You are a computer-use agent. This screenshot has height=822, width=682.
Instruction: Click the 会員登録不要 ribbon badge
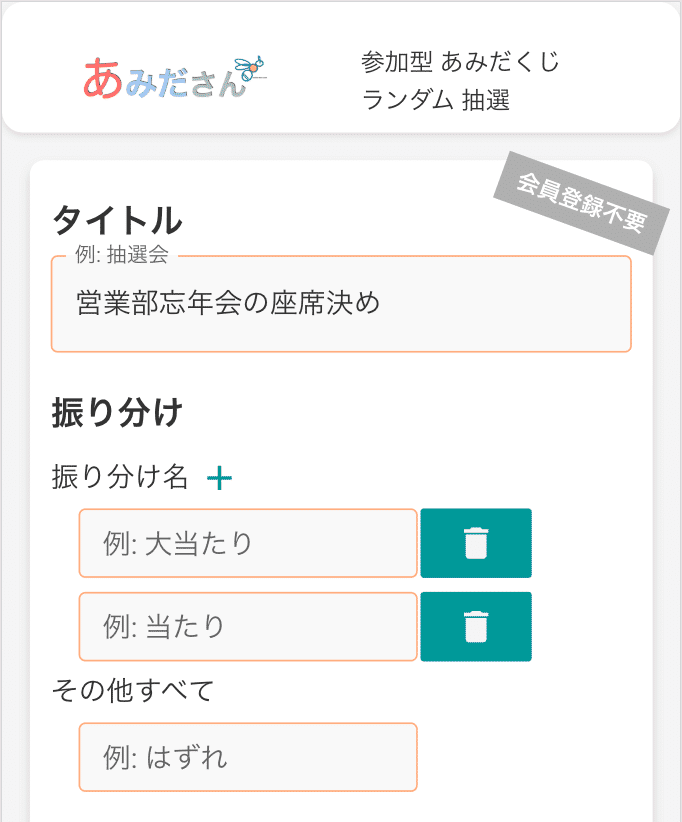tap(581, 203)
